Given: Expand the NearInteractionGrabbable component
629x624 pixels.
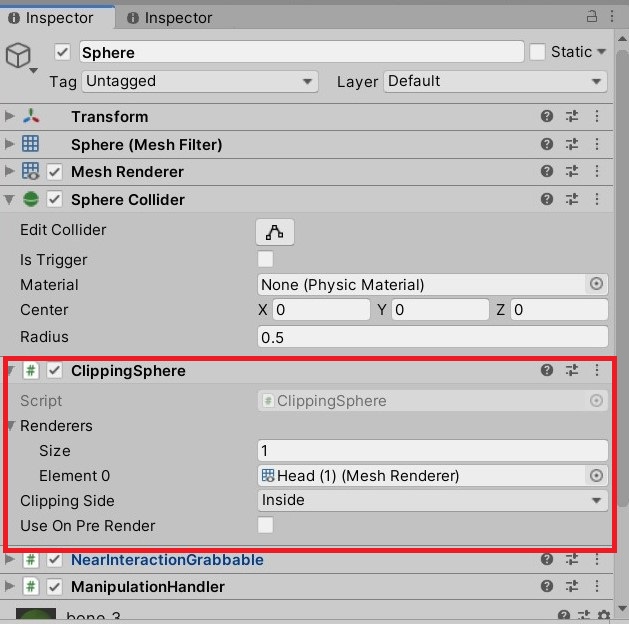Looking at the screenshot, I should click(x=9, y=559).
